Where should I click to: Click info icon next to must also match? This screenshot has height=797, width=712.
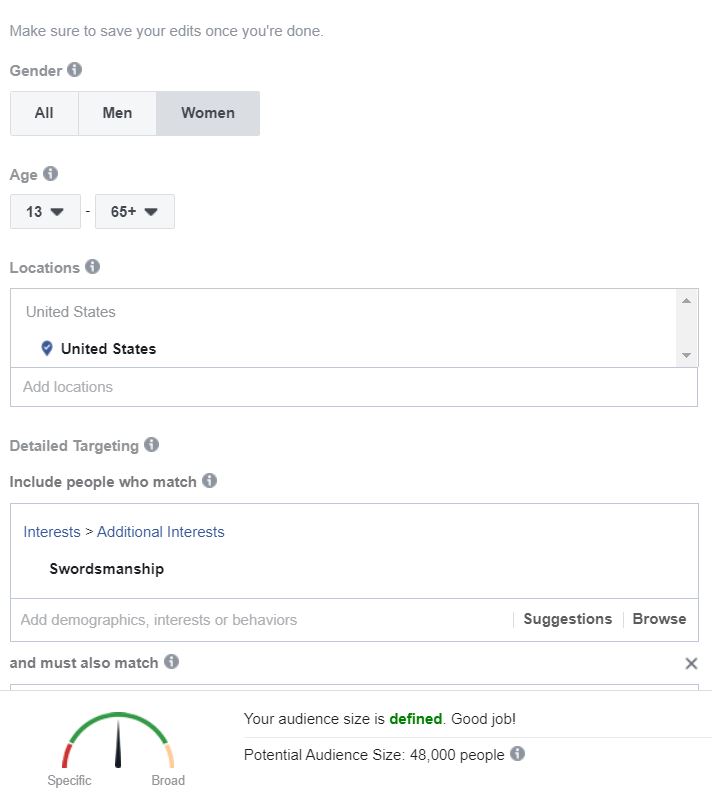(172, 661)
